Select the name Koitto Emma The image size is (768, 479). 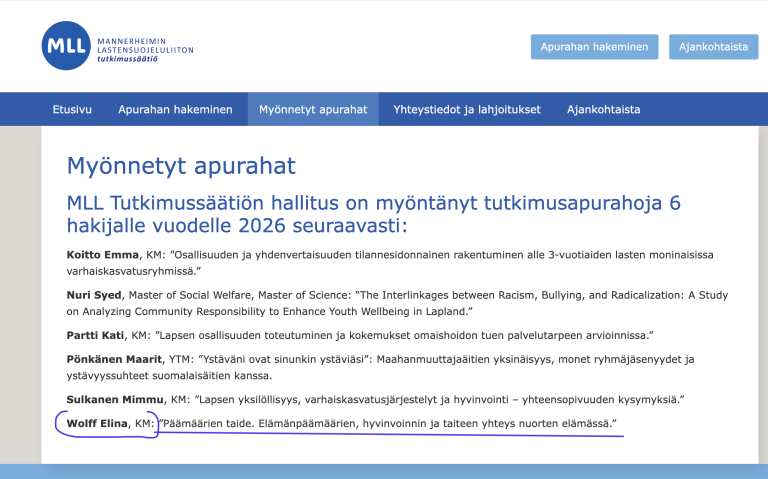click(x=102, y=255)
